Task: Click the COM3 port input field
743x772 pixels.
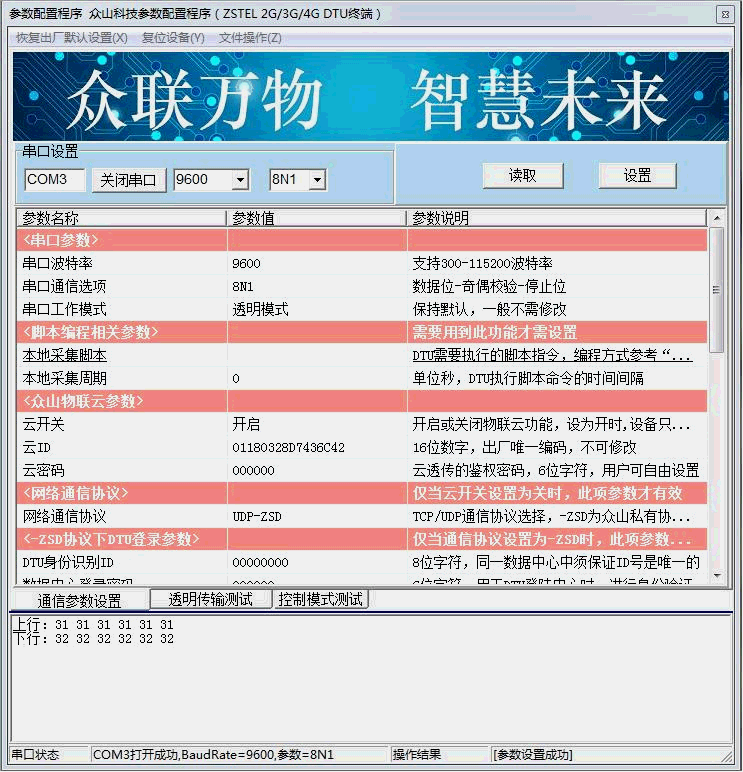Action: [x=54, y=179]
